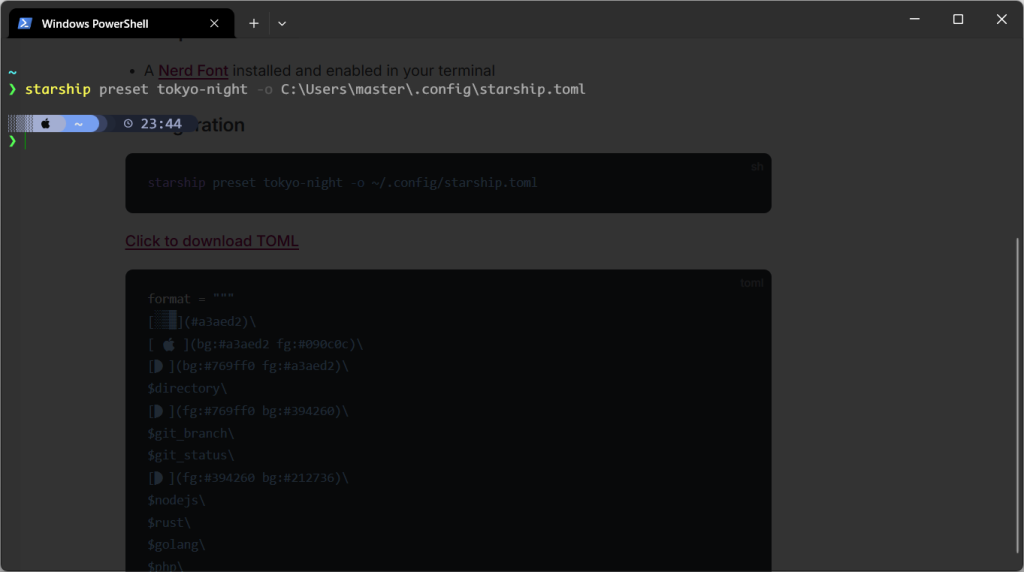Screen dimensions: 1024x572
Task: Click the 23:44 time in prompt
Action: [161, 123]
